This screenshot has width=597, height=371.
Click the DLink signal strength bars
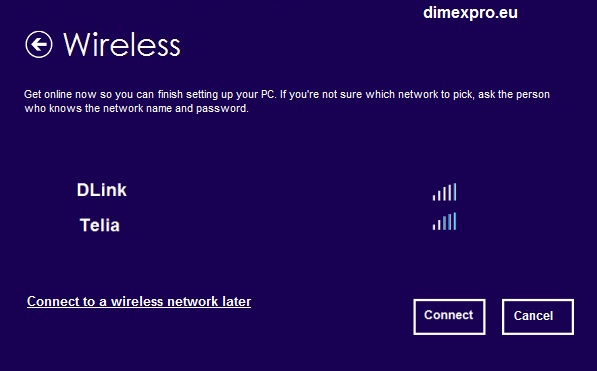click(x=444, y=192)
